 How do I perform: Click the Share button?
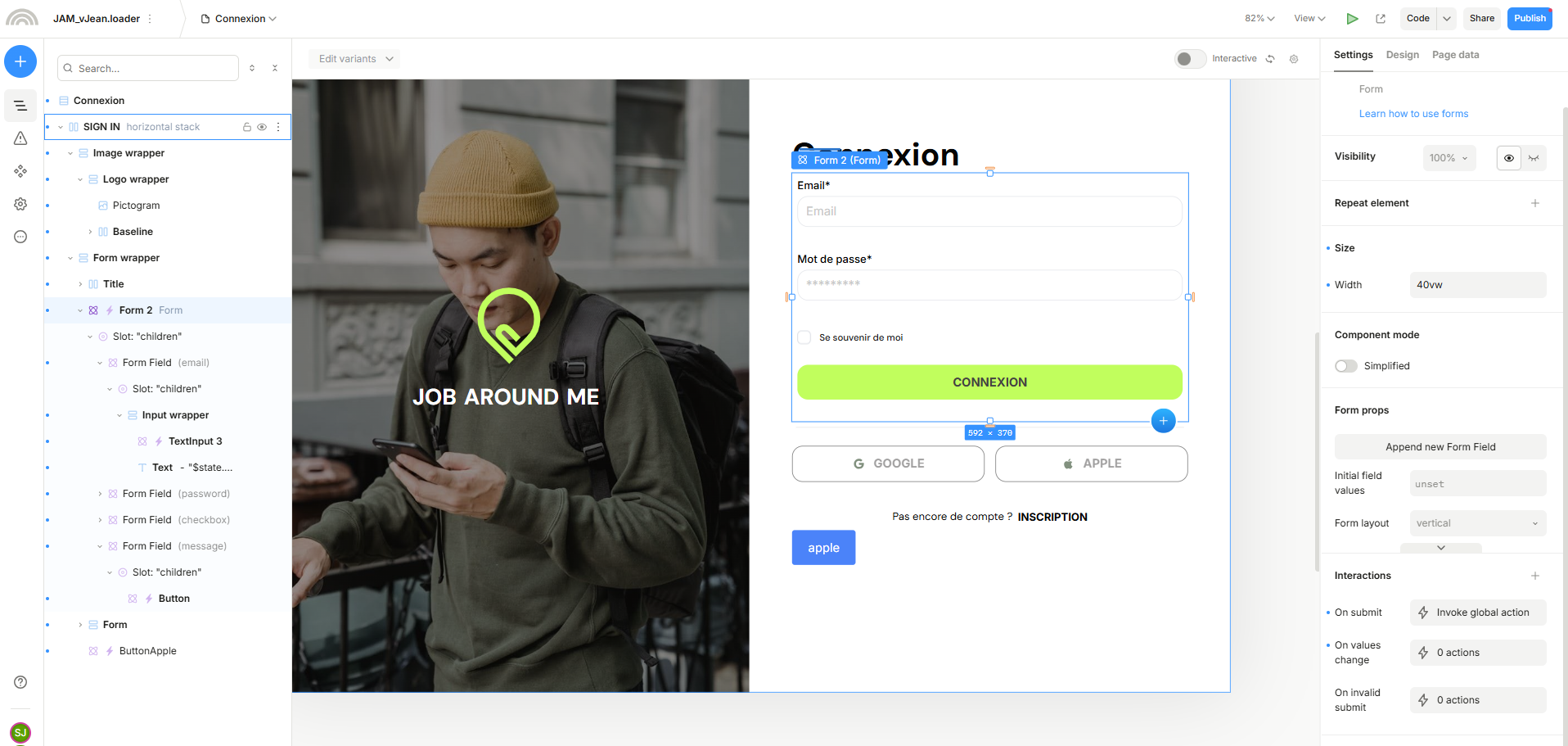coord(1481,18)
